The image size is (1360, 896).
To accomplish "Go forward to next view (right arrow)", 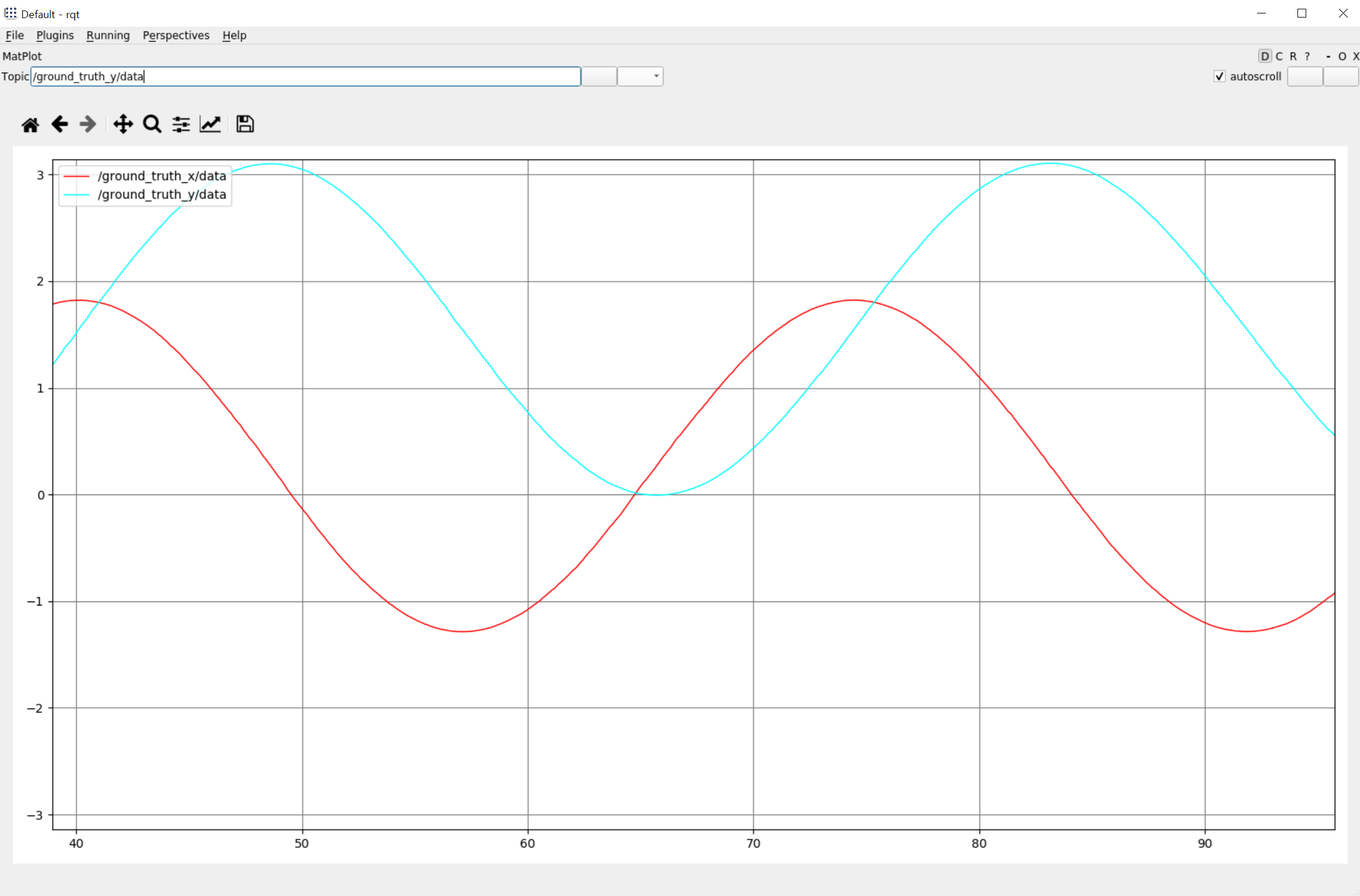I will [88, 124].
